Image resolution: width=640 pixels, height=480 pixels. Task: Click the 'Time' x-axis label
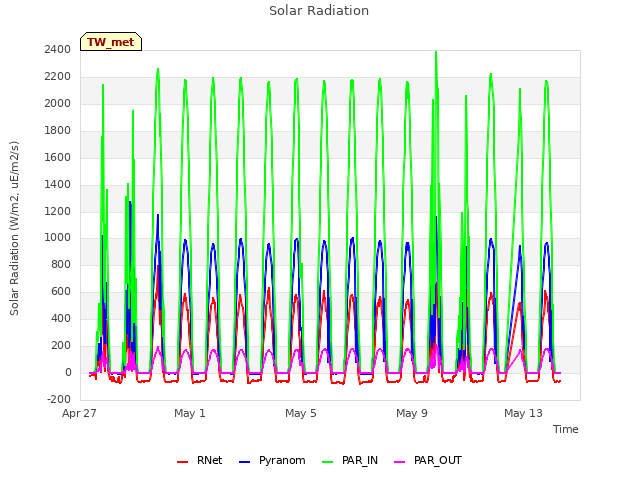(x=566, y=429)
